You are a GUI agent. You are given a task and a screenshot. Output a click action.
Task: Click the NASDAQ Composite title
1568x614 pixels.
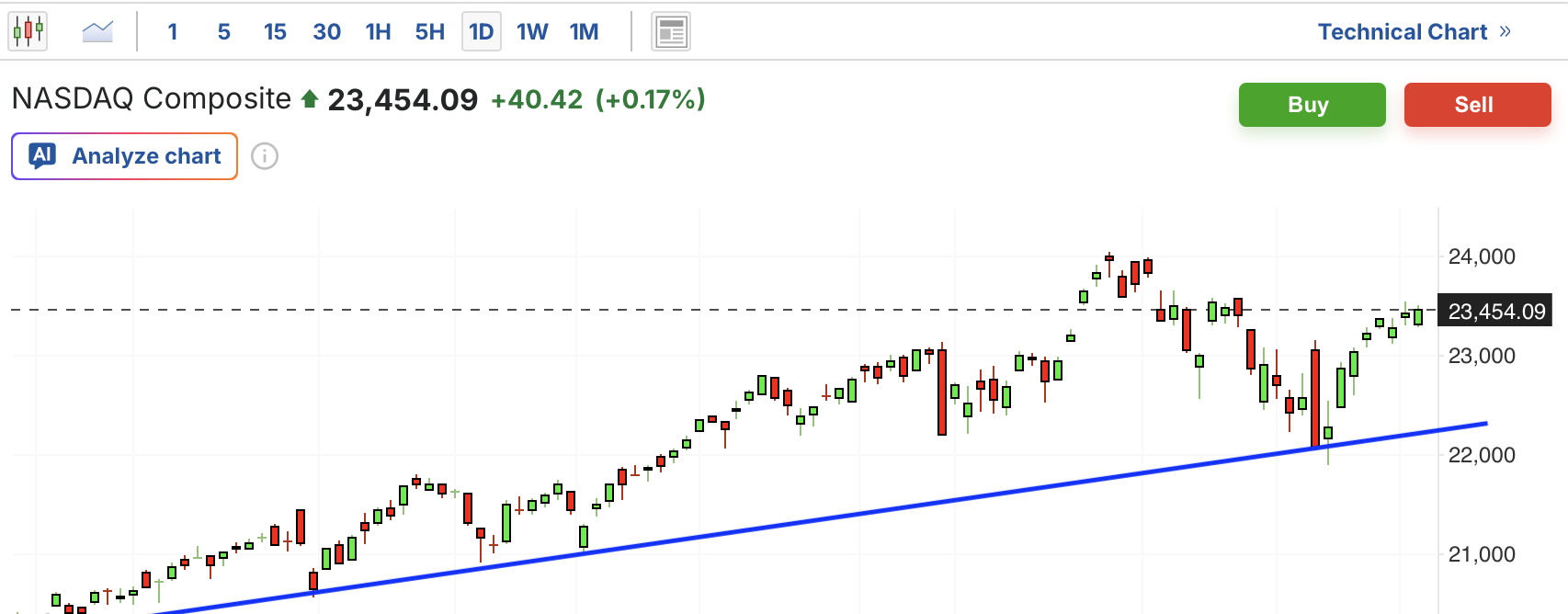[152, 98]
